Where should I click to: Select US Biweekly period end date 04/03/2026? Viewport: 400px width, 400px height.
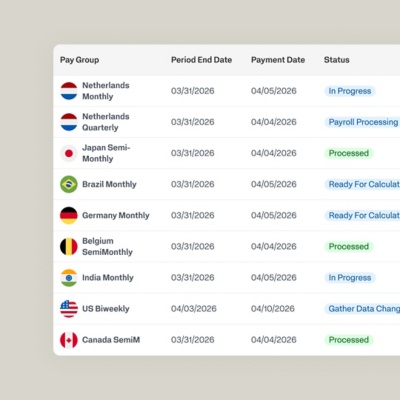pyautogui.click(x=194, y=309)
